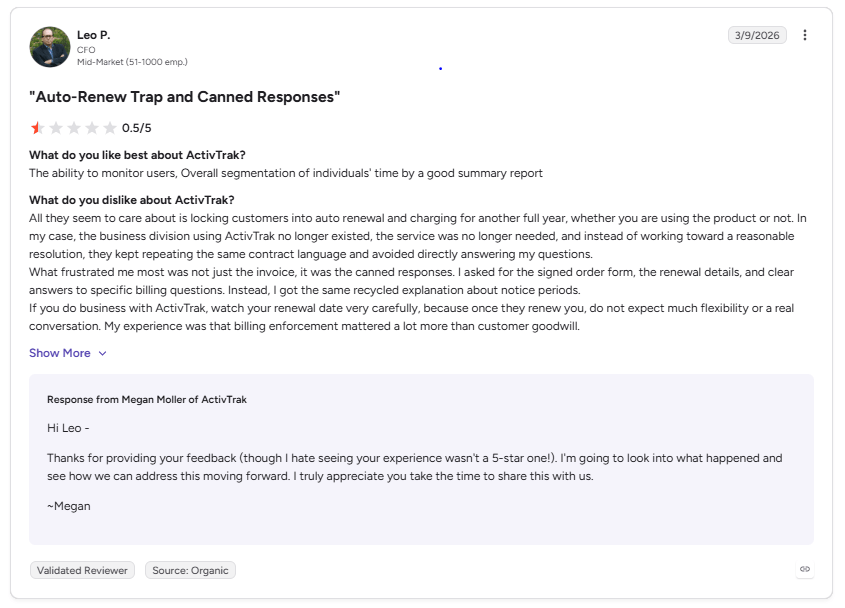Click "What do you dislike about ActivTrak?" heading
Image resolution: width=845 pixels, height=608 pixels.
point(132,200)
